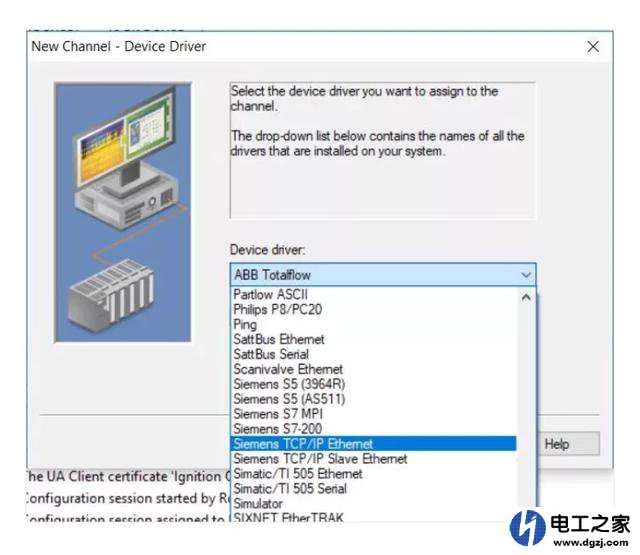
Task: Click the list scrollbar up arrow
Action: 526,297
